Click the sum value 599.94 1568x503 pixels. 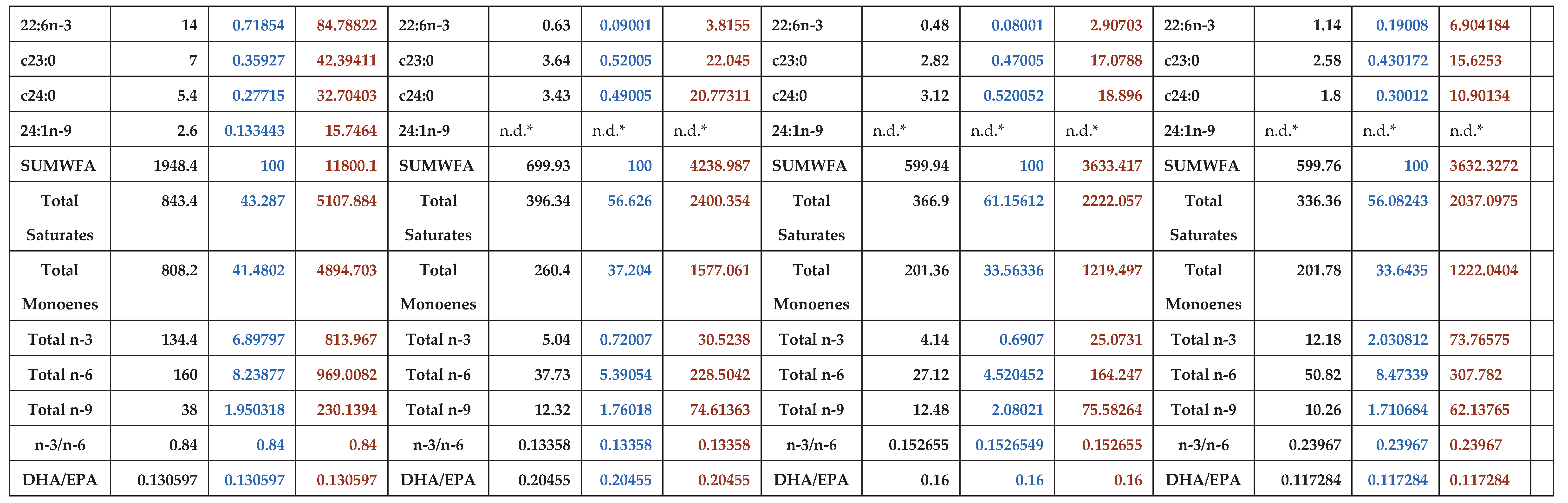pos(926,165)
